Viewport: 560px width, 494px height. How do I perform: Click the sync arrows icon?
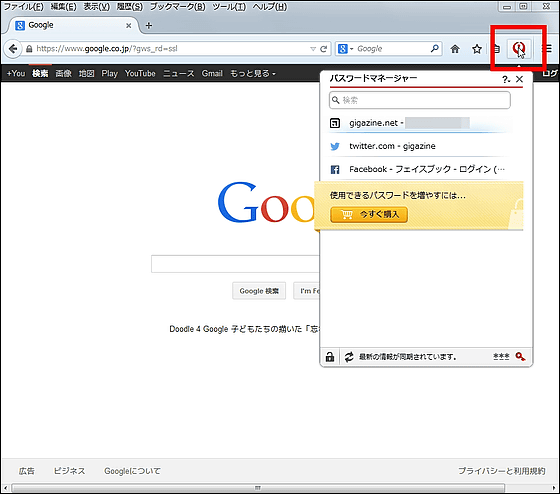click(349, 356)
